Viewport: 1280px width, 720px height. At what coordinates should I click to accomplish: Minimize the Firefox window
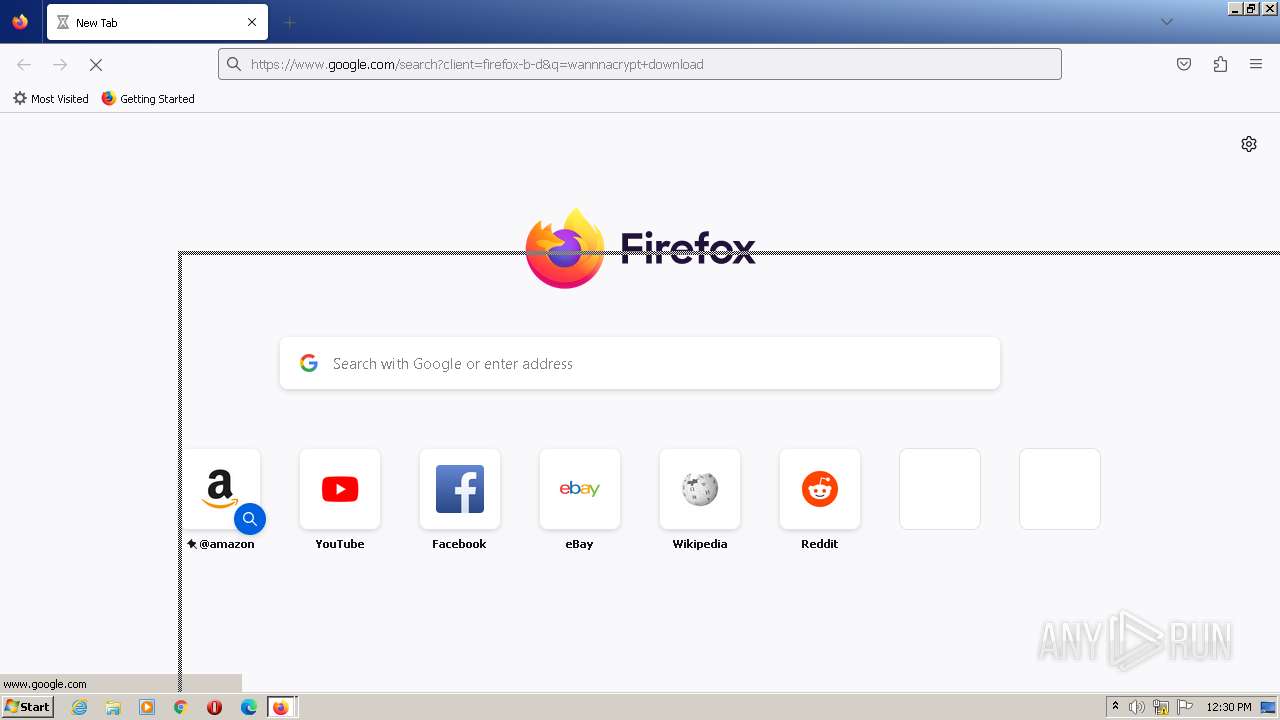(x=1235, y=8)
